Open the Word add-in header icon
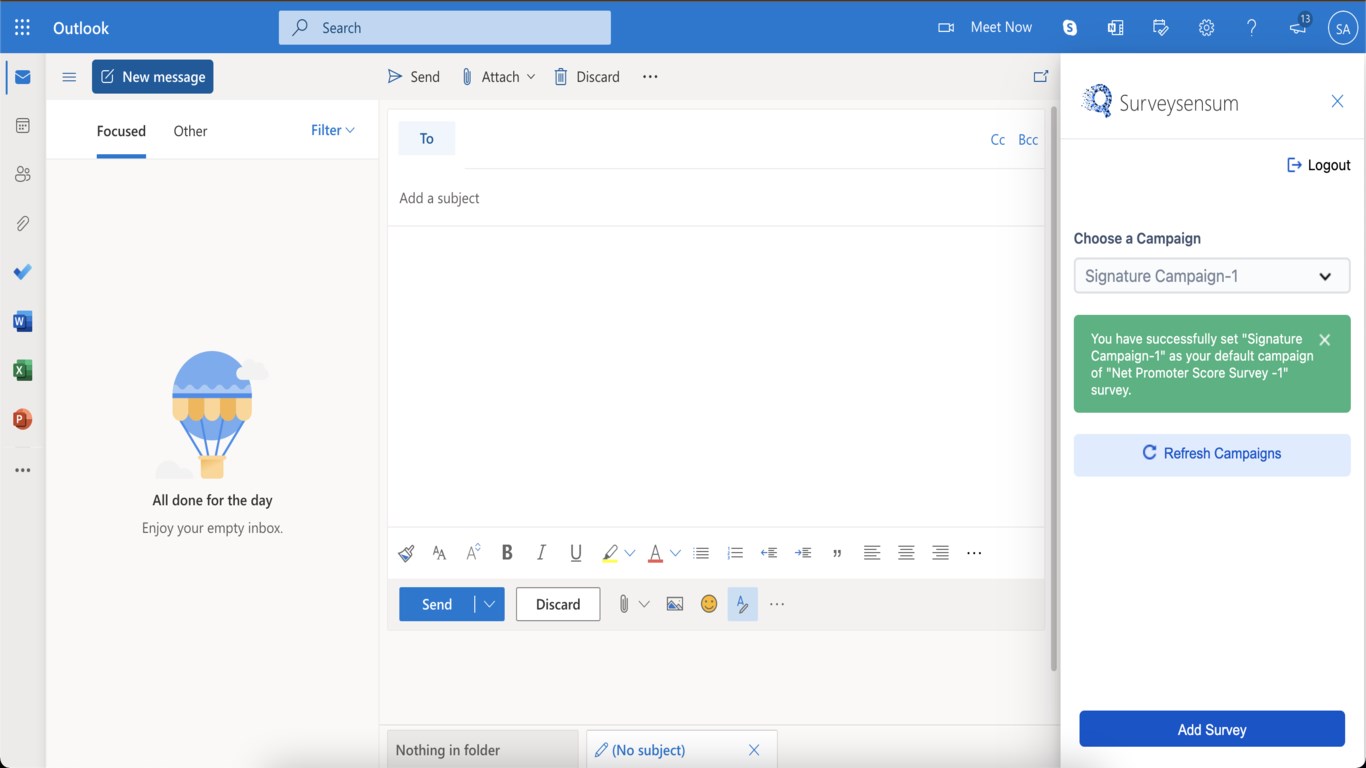The height and width of the screenshot is (768, 1366). click(1115, 28)
